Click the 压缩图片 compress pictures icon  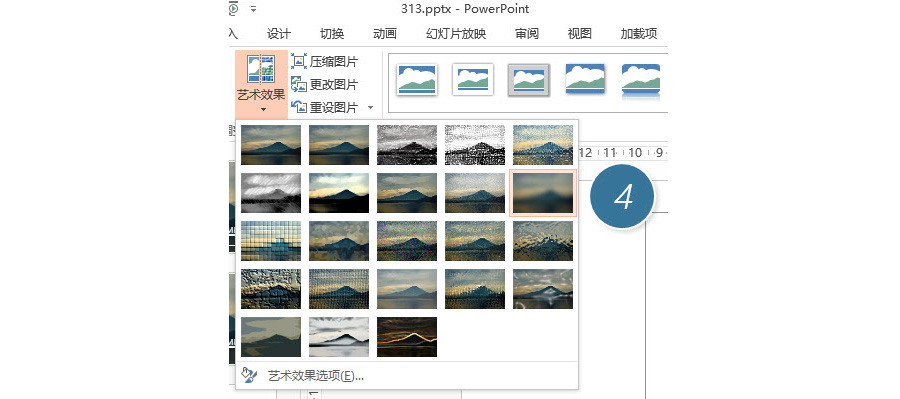(299, 61)
